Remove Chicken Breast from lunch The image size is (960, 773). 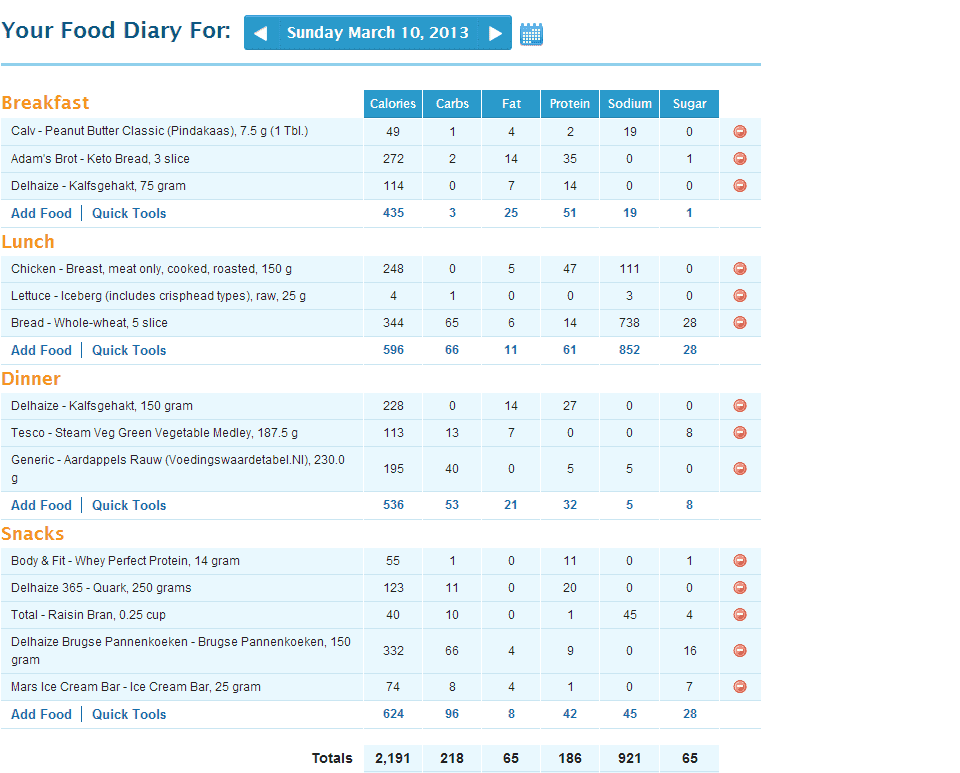[740, 269]
